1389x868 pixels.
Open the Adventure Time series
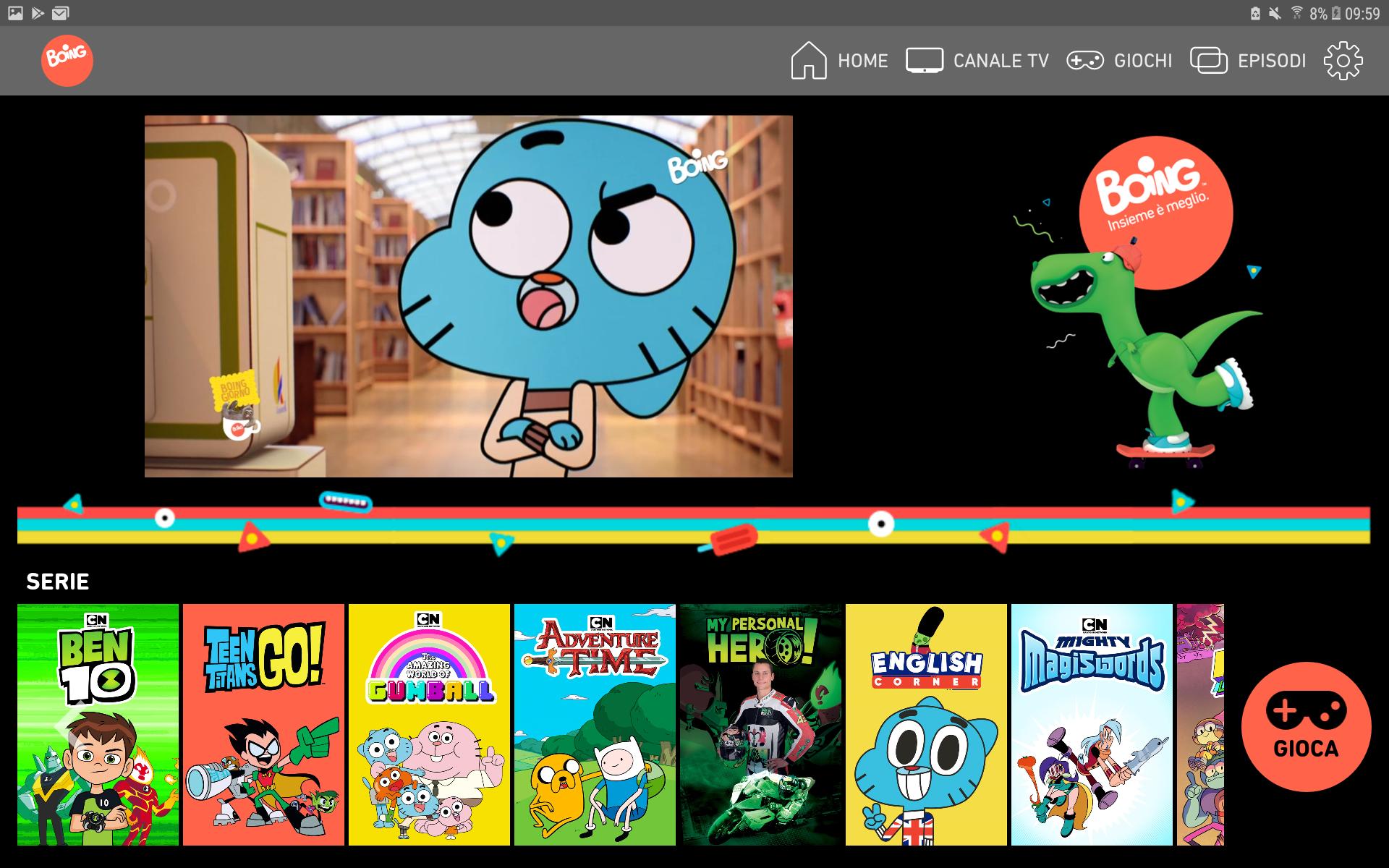pos(595,725)
